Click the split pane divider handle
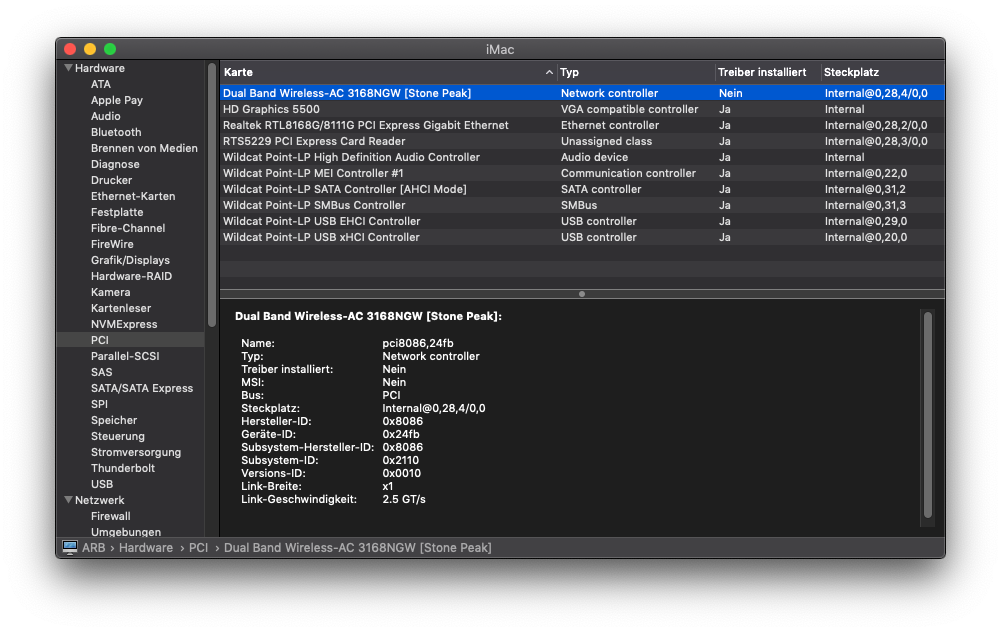 pyautogui.click(x=582, y=294)
